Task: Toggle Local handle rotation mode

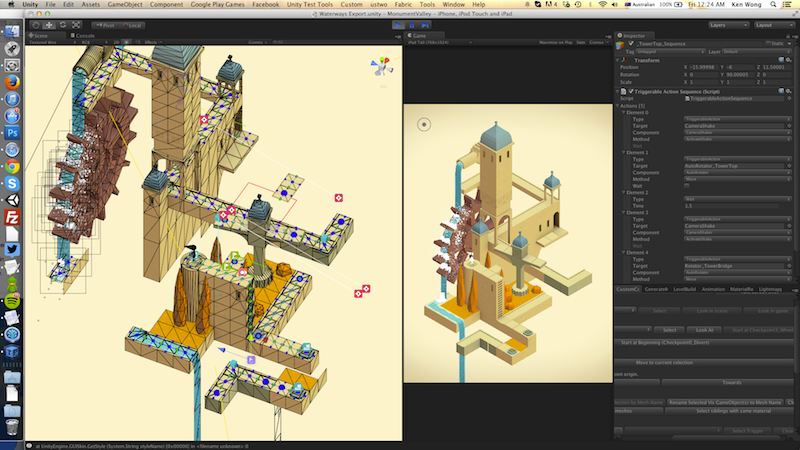Action: click(x=132, y=25)
